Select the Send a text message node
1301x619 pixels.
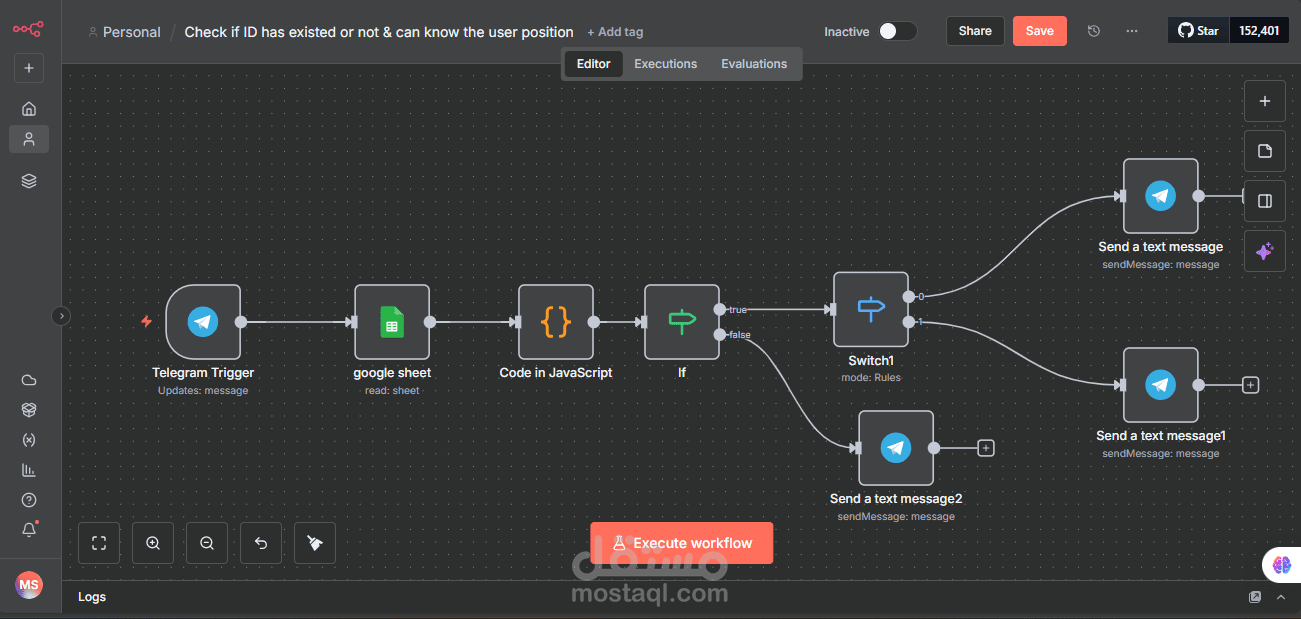click(1161, 196)
